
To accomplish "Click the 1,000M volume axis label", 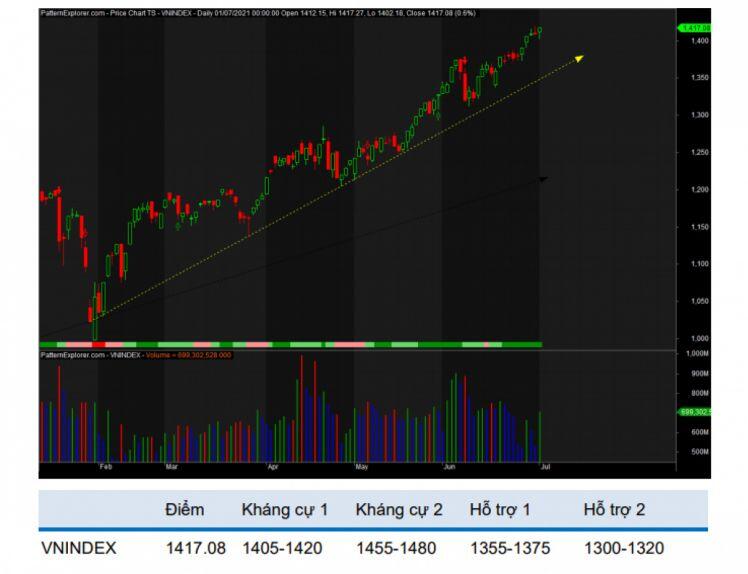I will pos(697,354).
